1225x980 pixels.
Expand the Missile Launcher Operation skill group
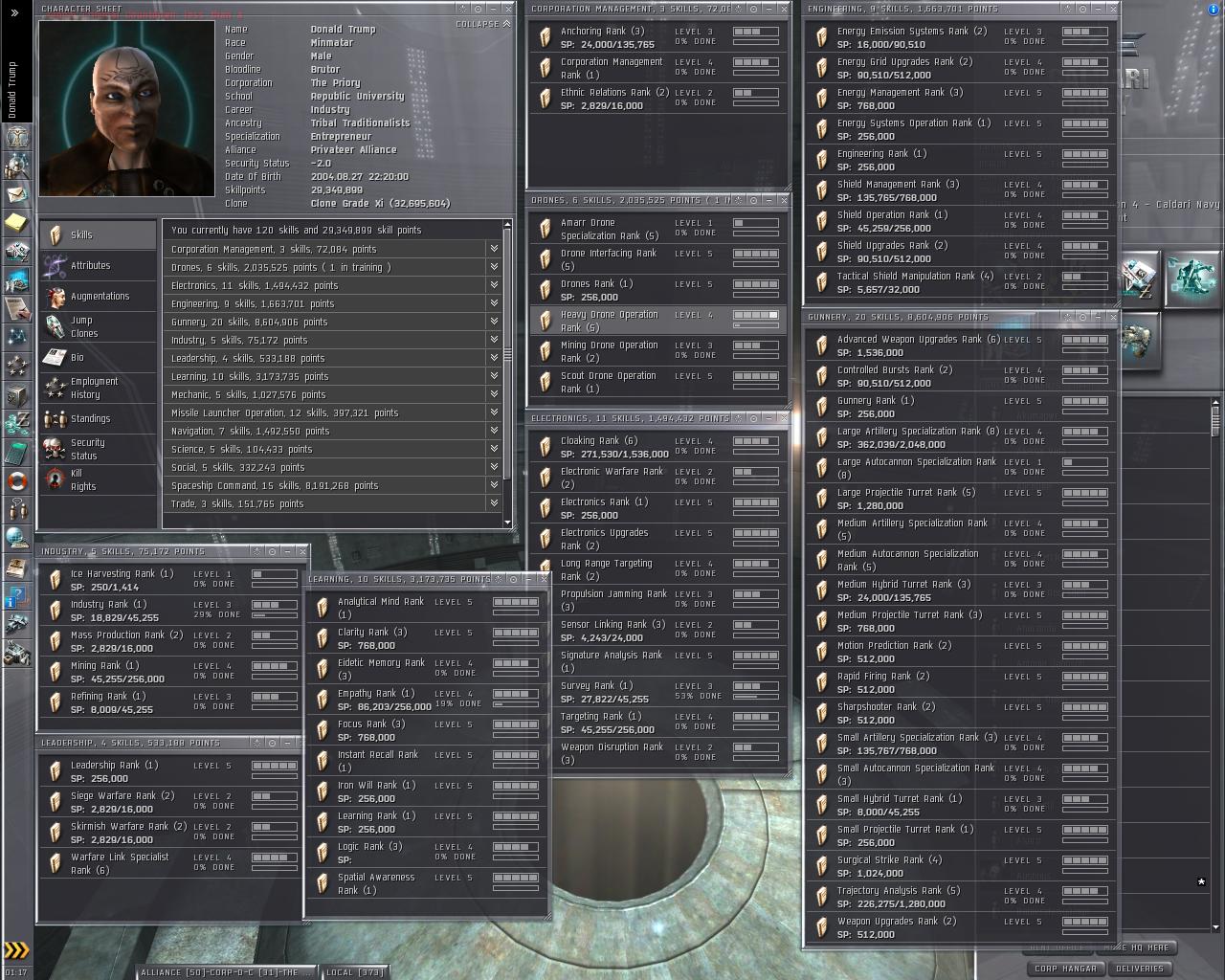(x=494, y=412)
